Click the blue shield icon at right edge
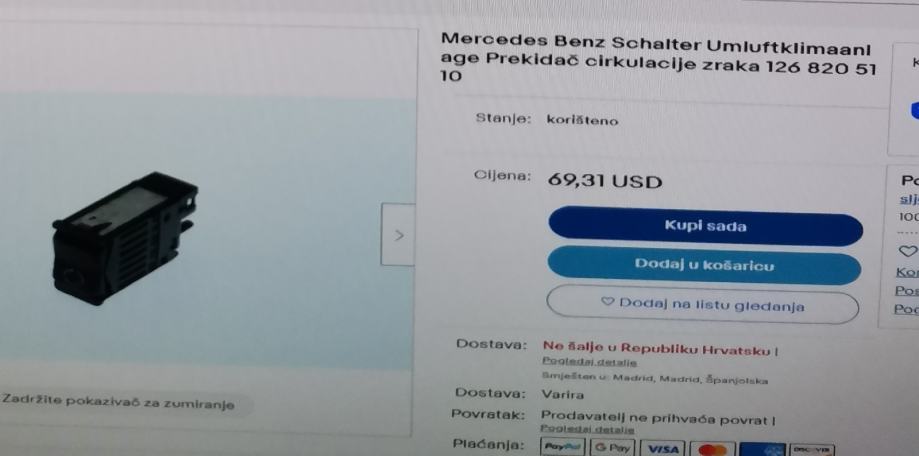Image resolution: width=919 pixels, height=456 pixels. click(x=914, y=110)
